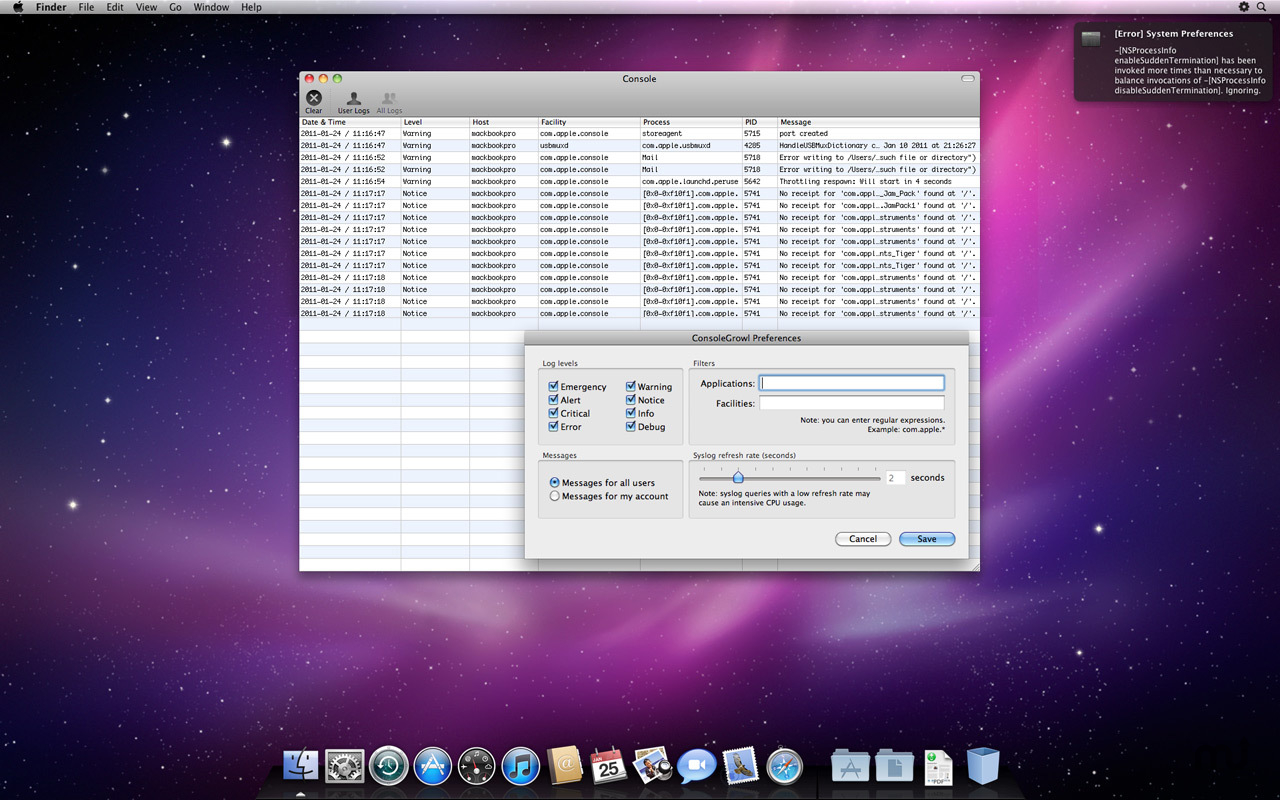This screenshot has height=800, width=1280.
Task: Save the ConsoleGrowl preferences
Action: tap(927, 539)
